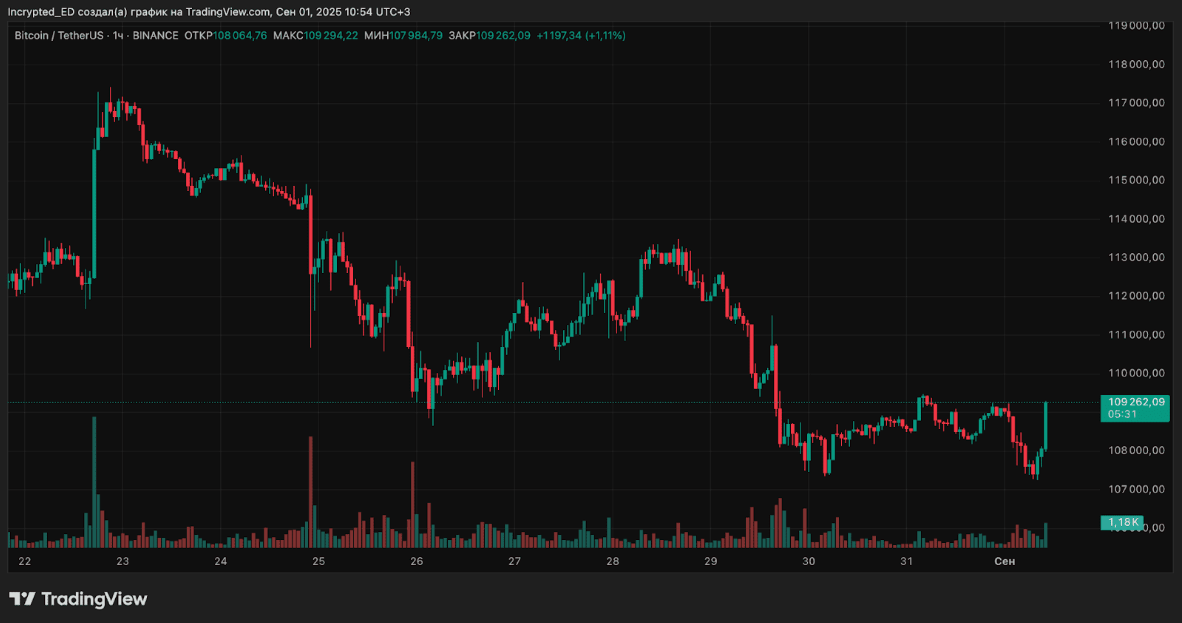Click the 111 000,00 price axis label
1182x623 pixels.
(x=1136, y=334)
